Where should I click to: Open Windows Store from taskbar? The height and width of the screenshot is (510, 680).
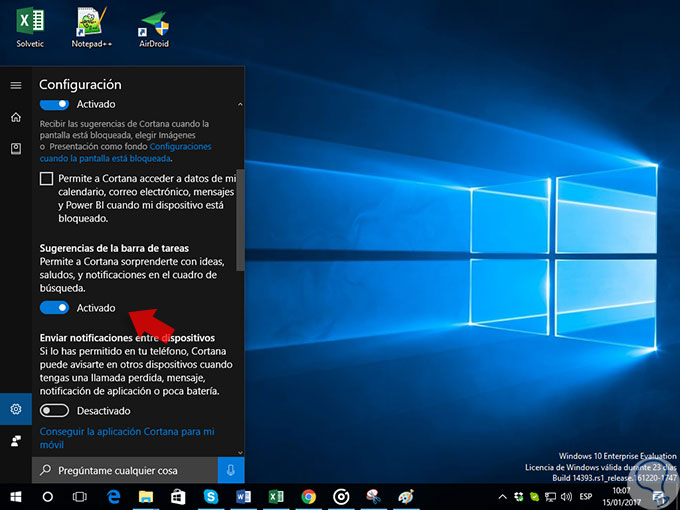178,497
